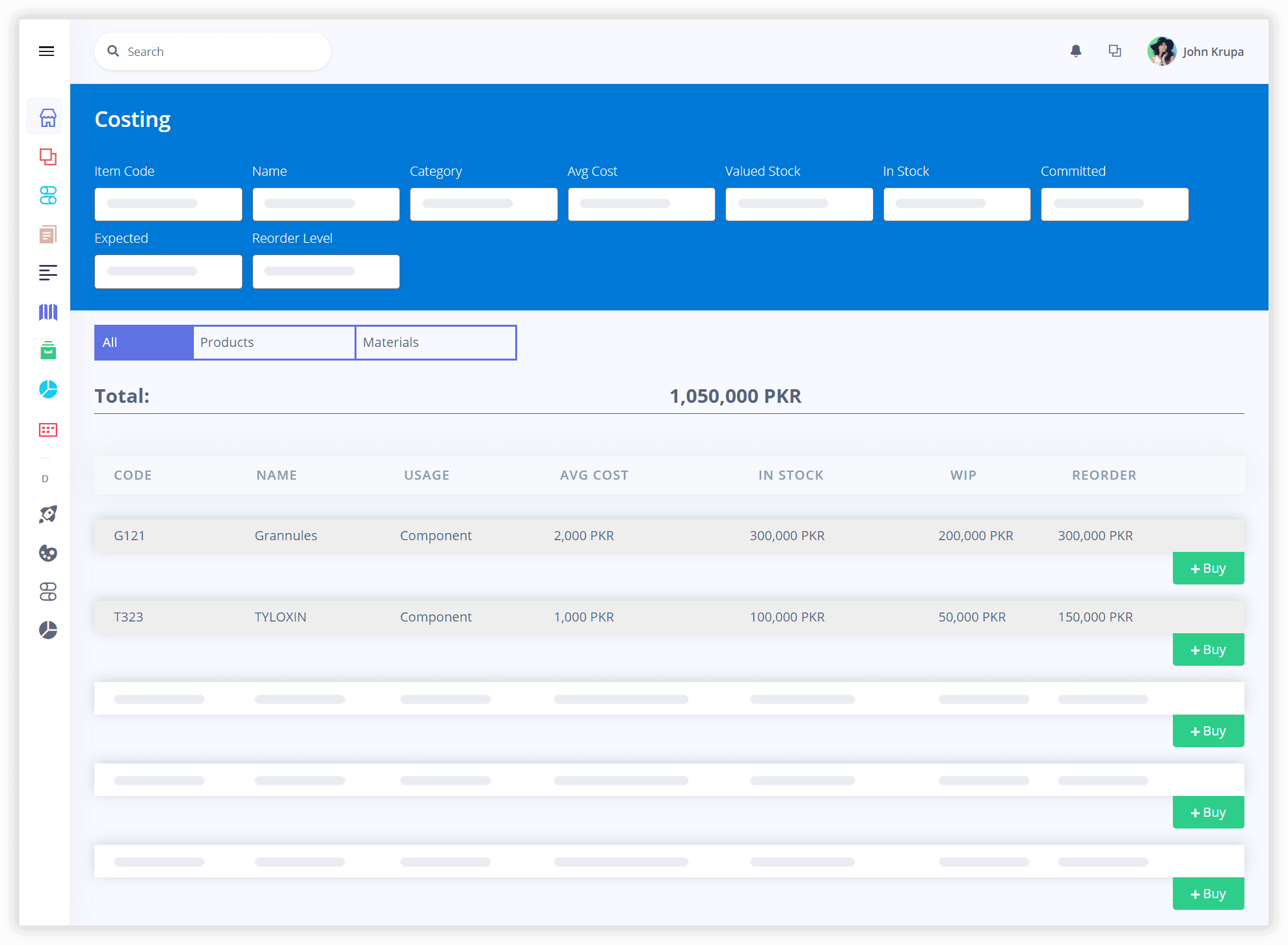This screenshot has height=945, width=1288.
Task: Click the REORDER column header
Action: [x=1105, y=475]
